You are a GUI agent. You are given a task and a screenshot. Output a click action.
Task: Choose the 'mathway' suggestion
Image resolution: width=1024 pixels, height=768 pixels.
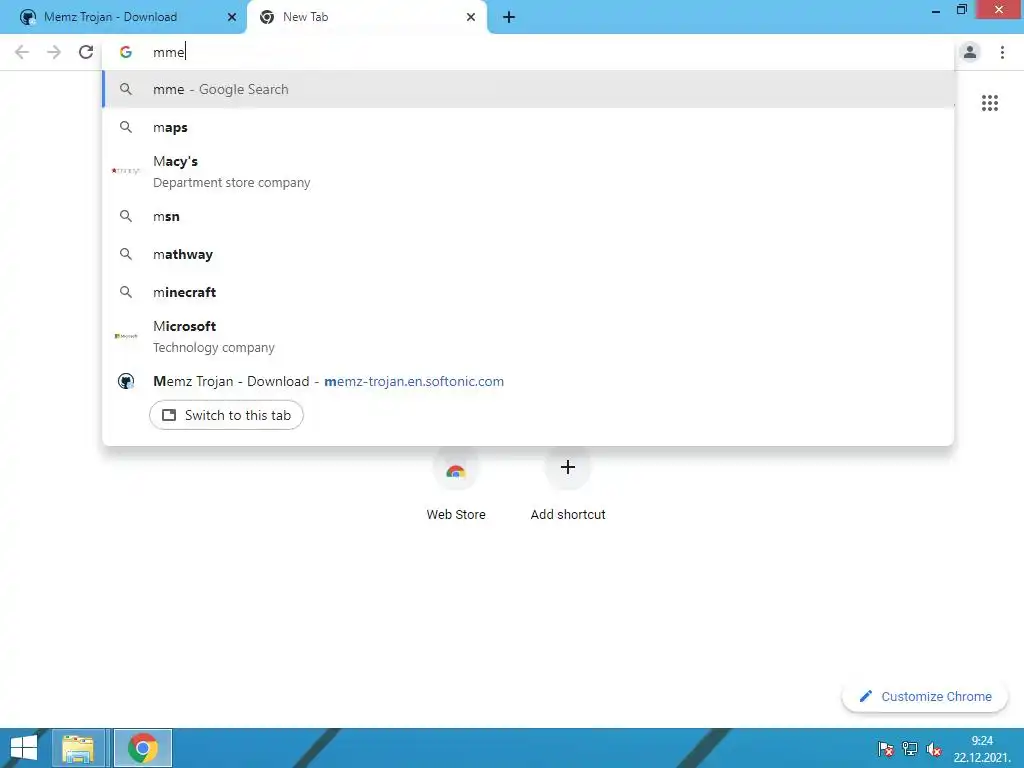(x=528, y=254)
